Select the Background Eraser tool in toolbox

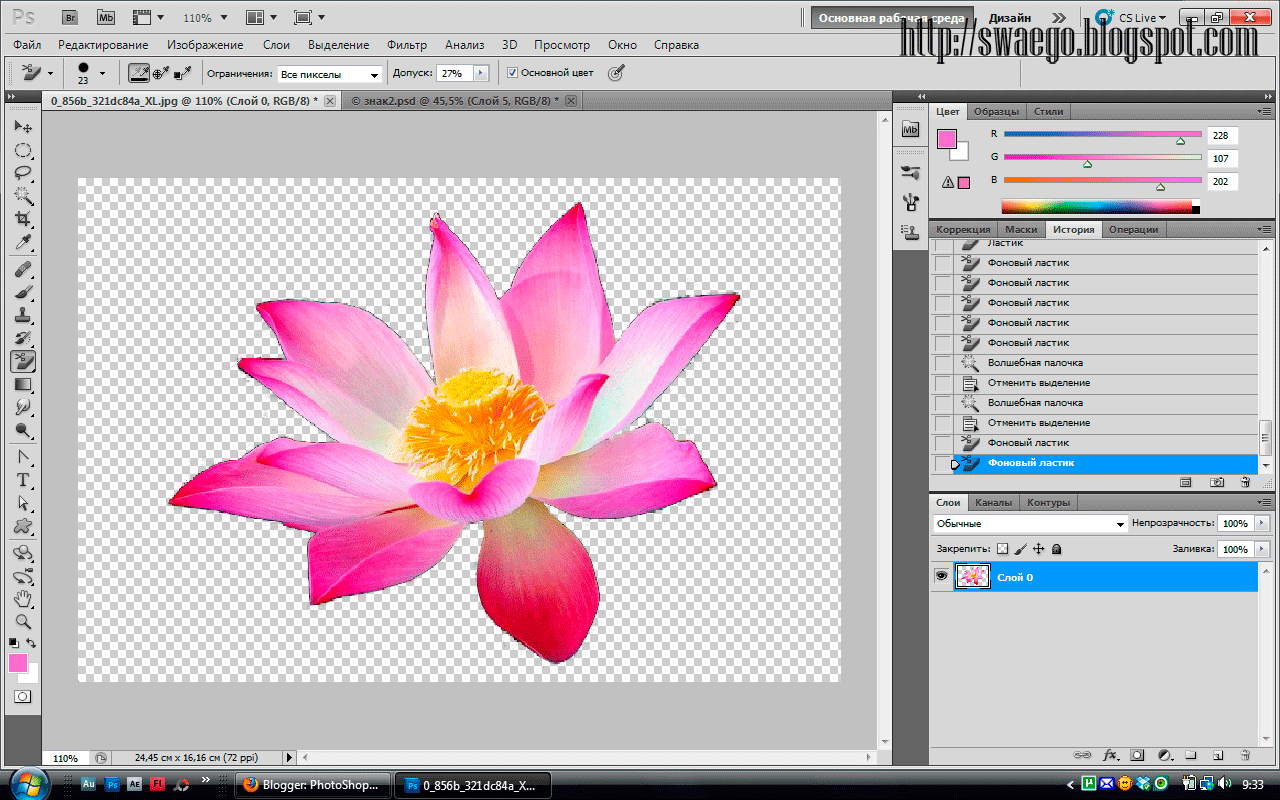(22, 361)
